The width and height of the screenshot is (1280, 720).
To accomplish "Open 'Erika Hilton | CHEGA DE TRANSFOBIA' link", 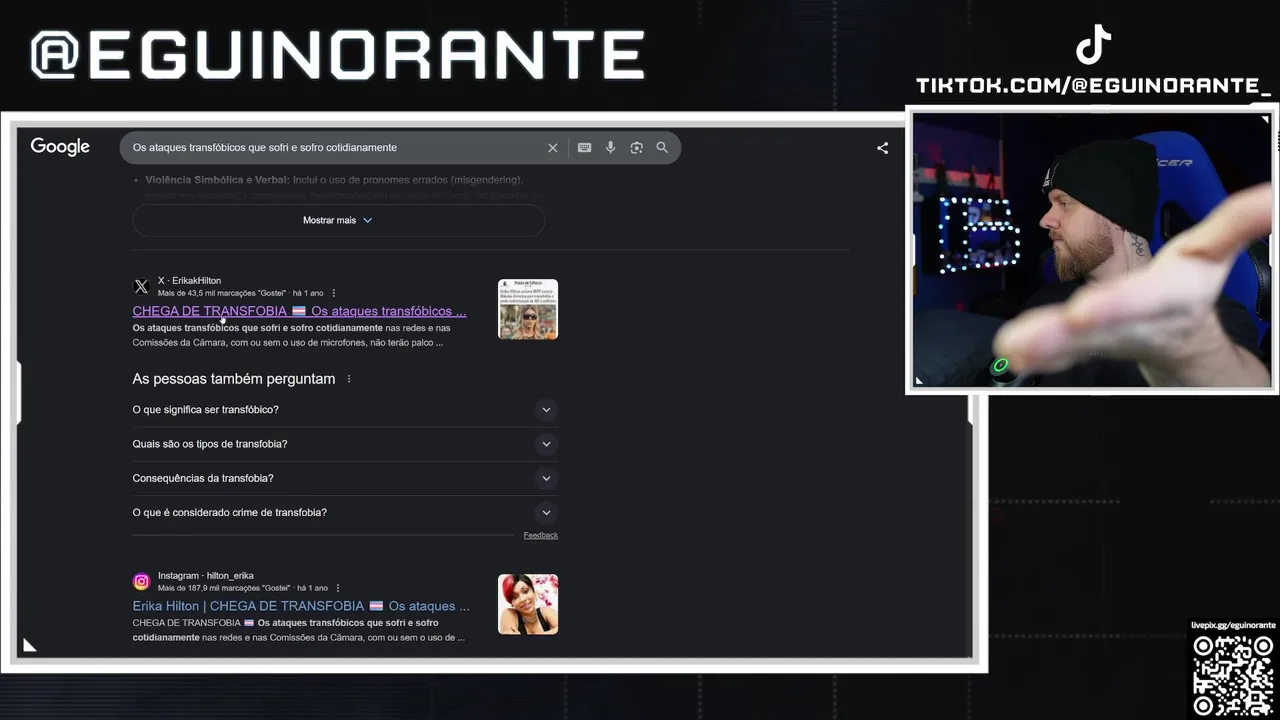I will pyautogui.click(x=301, y=606).
